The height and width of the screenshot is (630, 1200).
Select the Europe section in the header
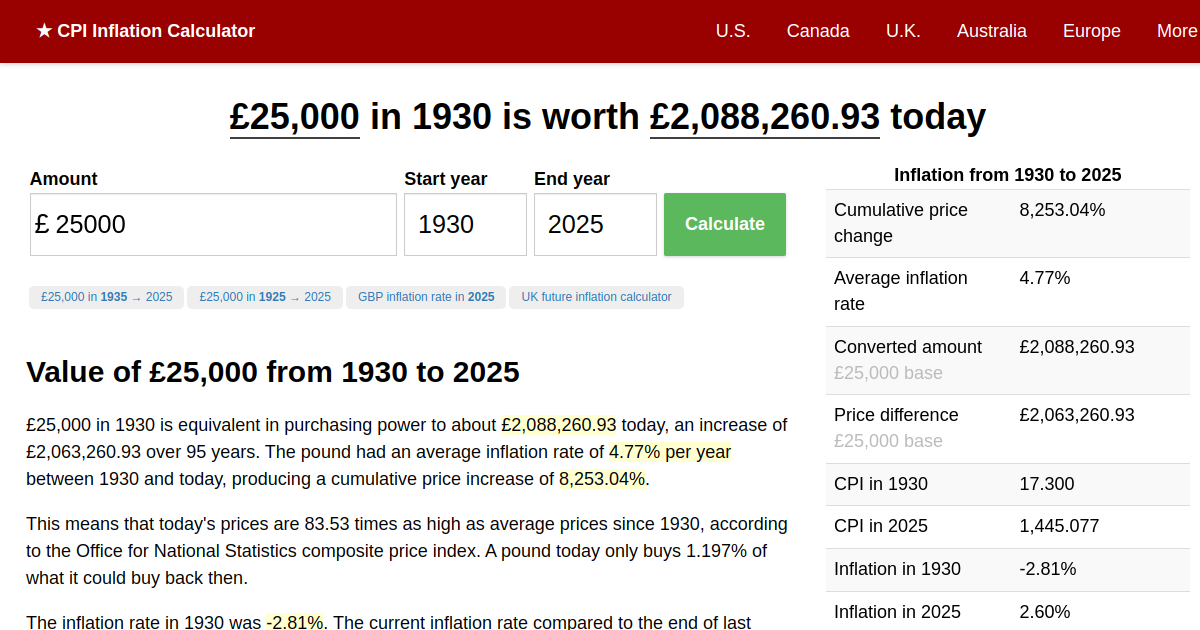(1091, 31)
